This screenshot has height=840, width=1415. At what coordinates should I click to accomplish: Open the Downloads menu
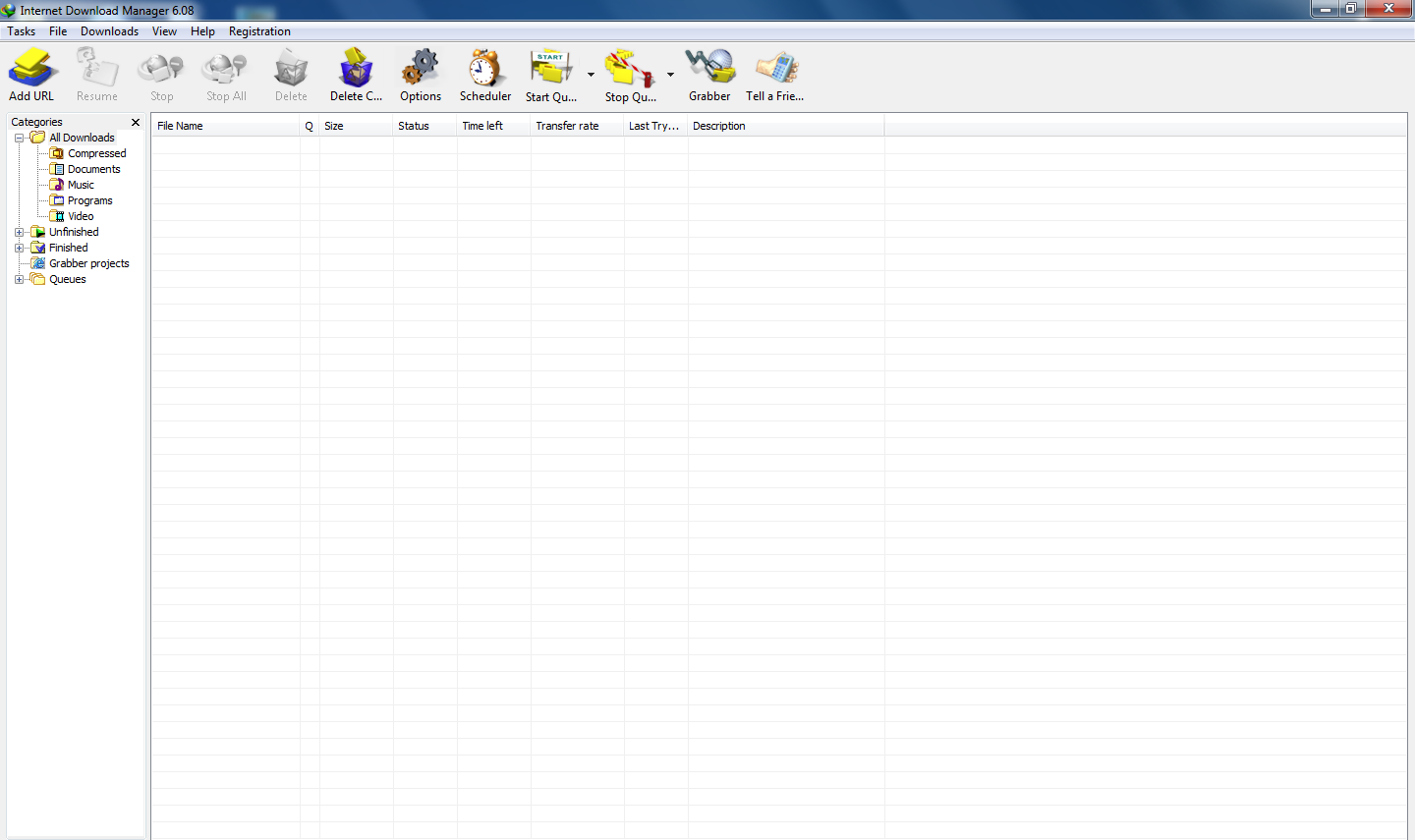109,30
